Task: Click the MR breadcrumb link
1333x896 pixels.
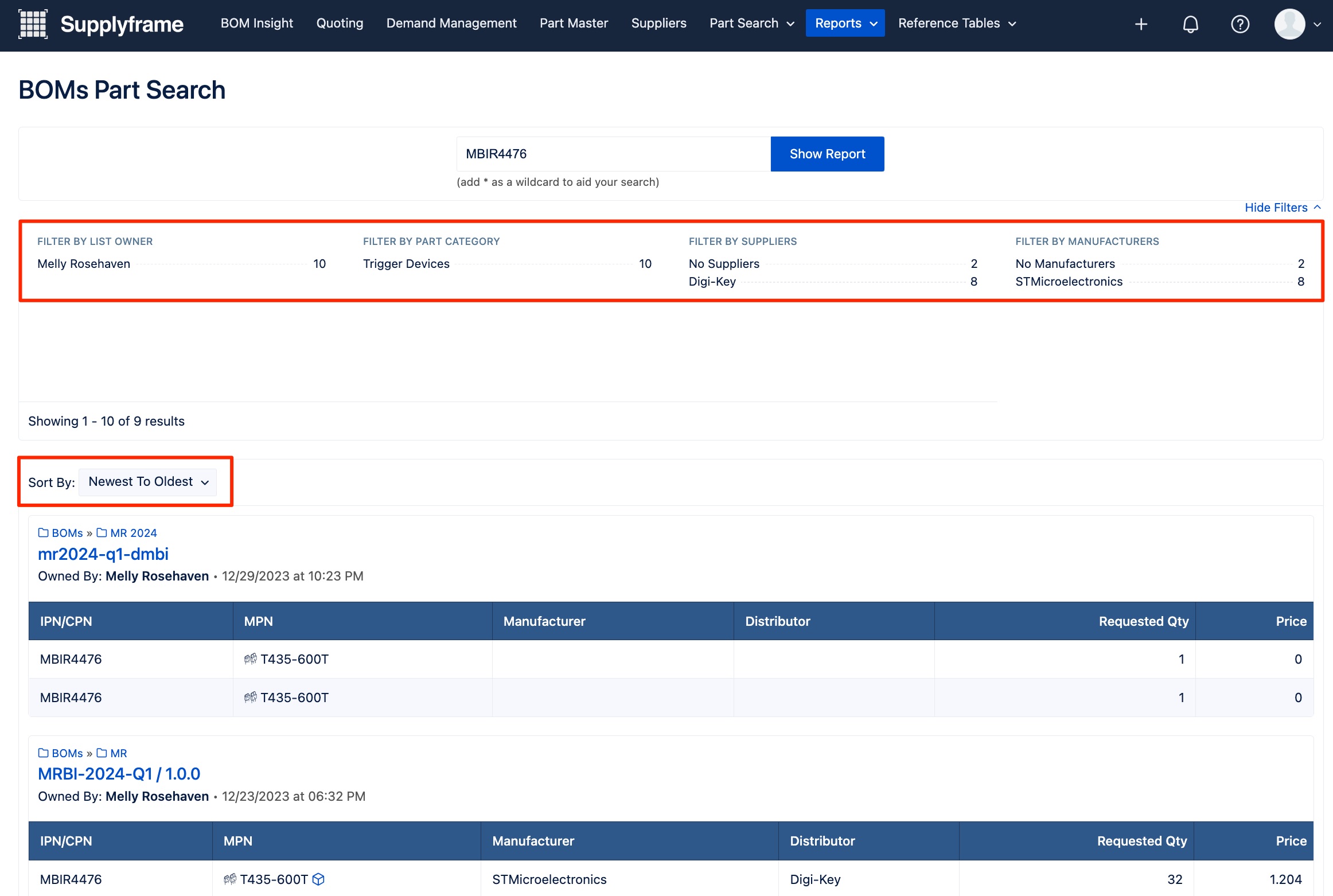Action: point(119,753)
